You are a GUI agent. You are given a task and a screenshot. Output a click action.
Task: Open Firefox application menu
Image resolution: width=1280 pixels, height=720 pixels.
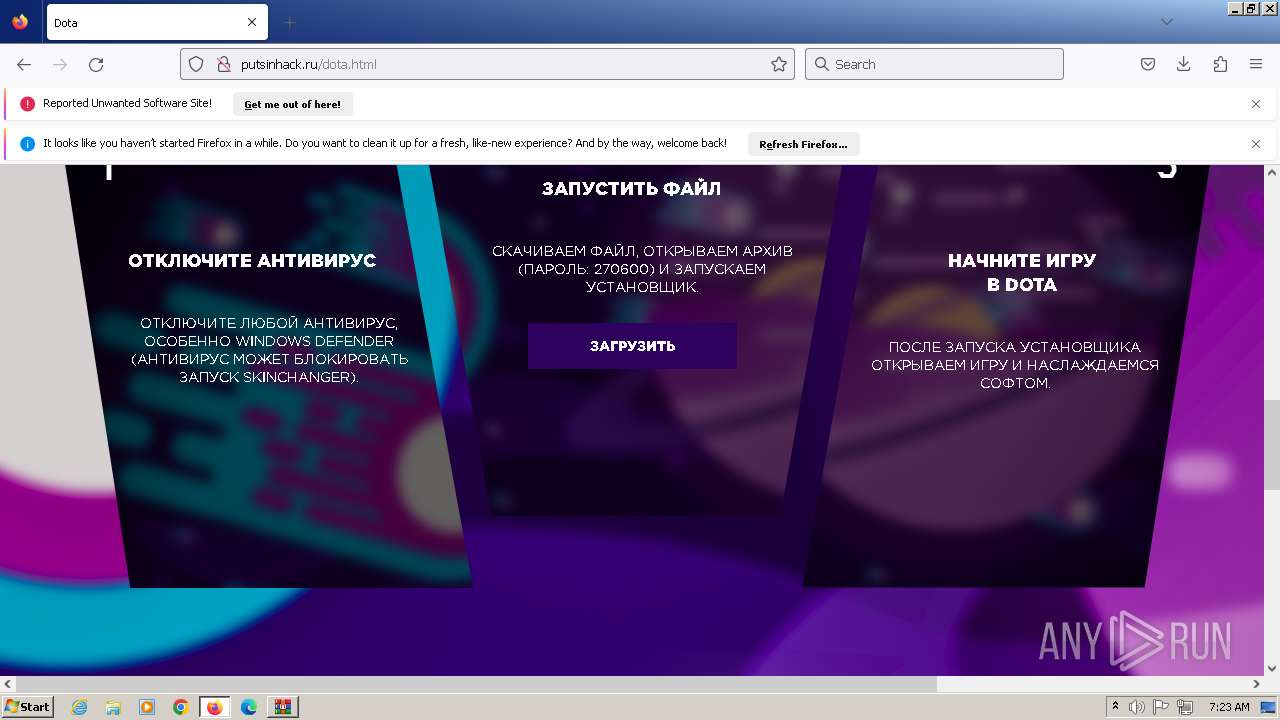(x=1256, y=64)
